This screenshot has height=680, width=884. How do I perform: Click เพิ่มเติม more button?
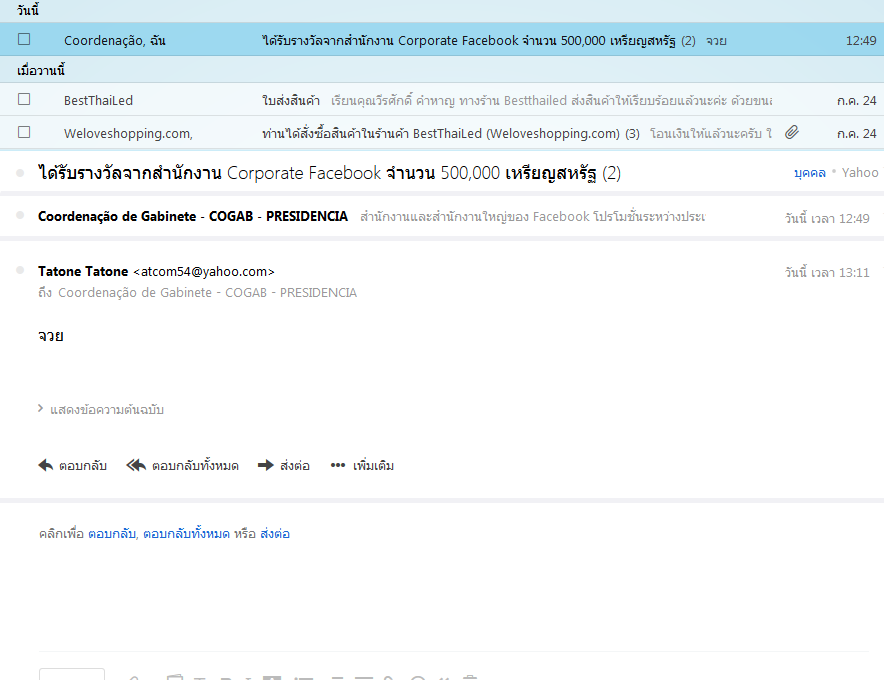click(363, 466)
